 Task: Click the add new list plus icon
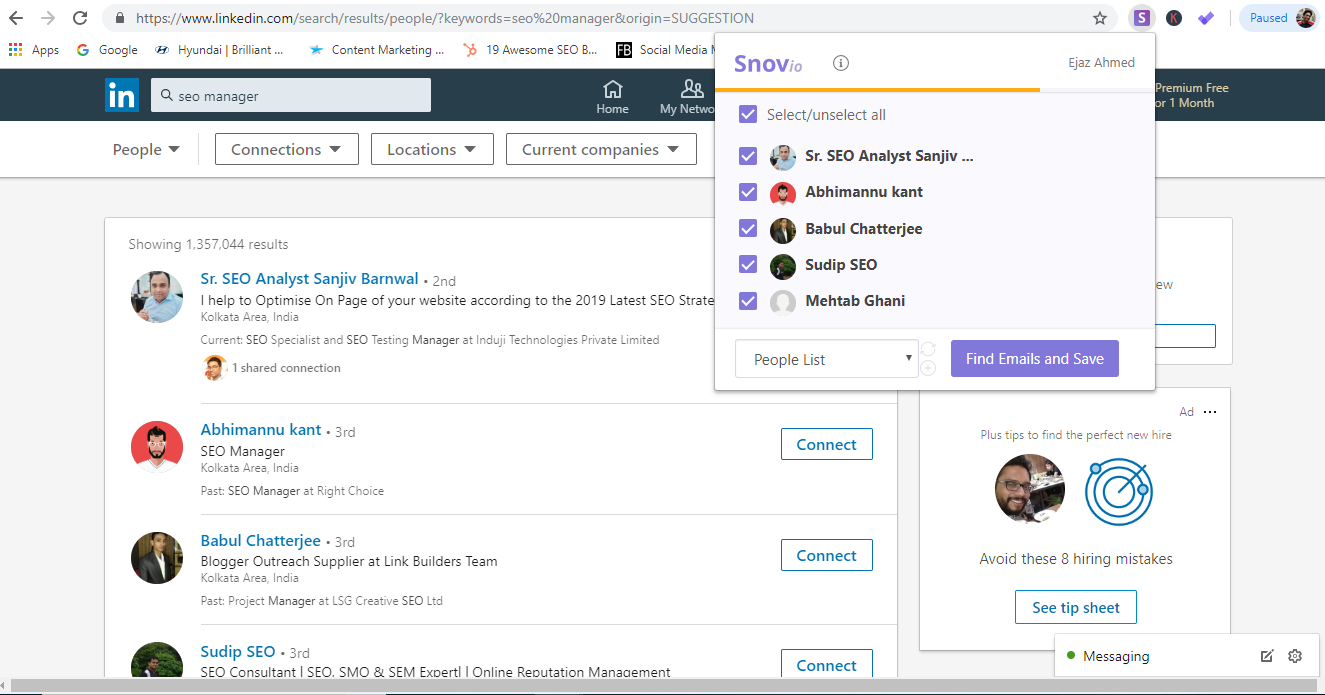pos(927,368)
